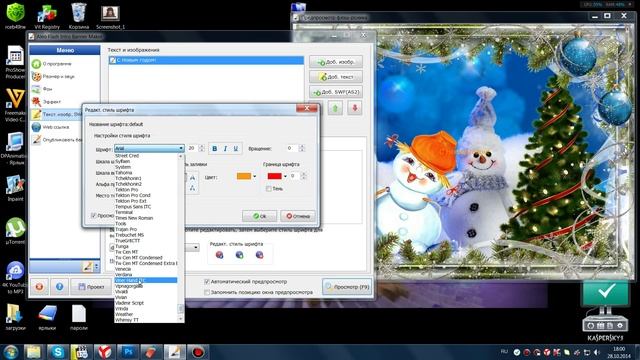
Task: Enable the 'Тень' shadow checkbox
Action: tap(269, 189)
